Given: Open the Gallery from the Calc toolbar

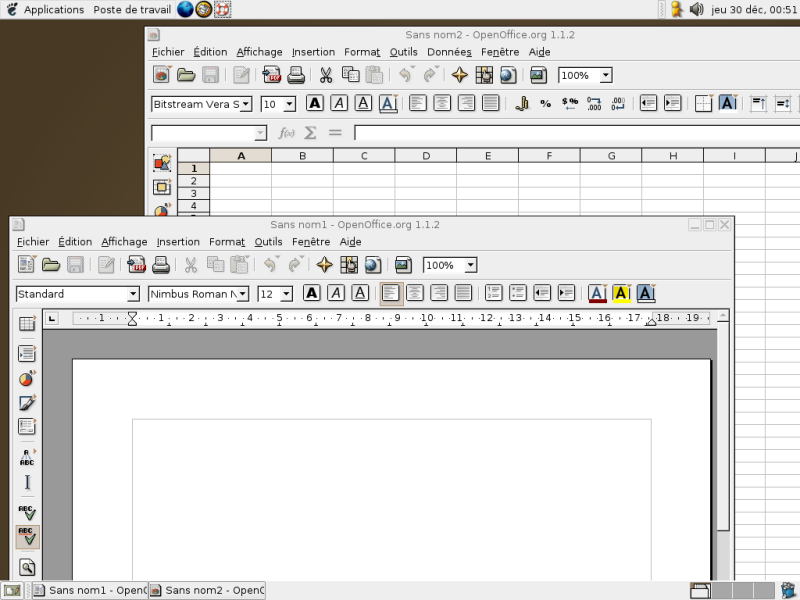Looking at the screenshot, I should pos(538,75).
